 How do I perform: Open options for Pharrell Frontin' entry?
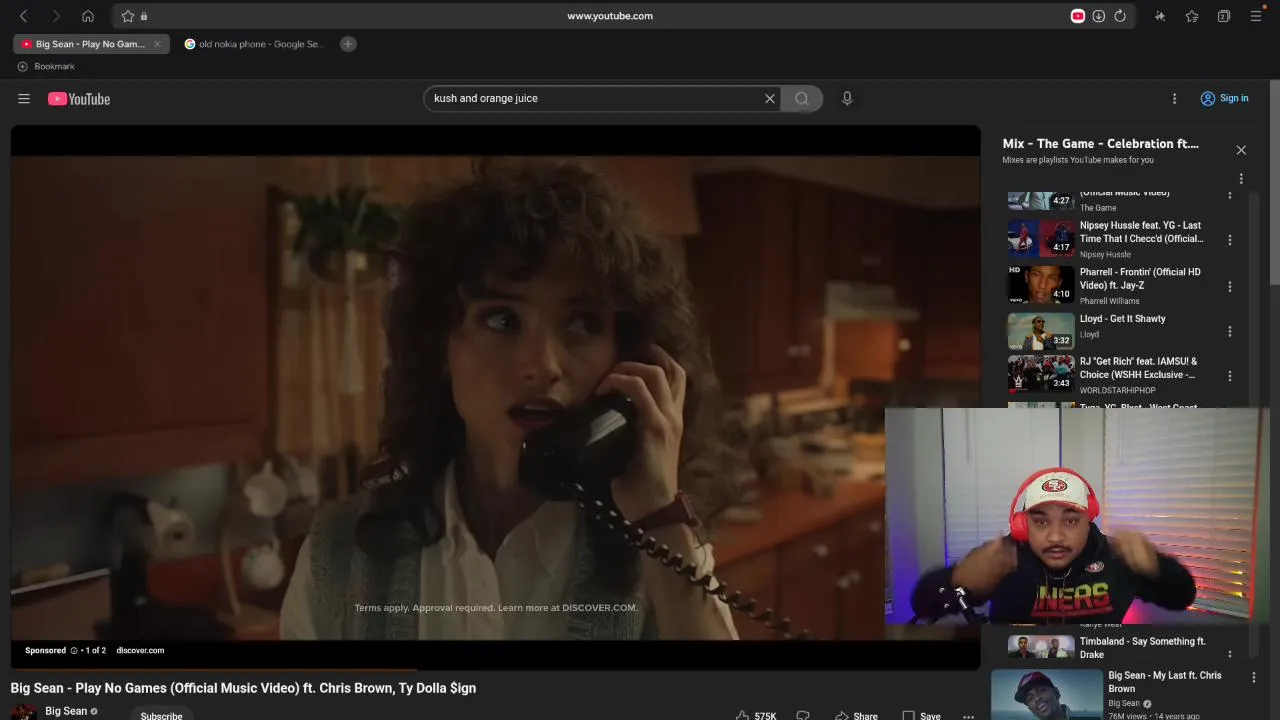click(1230, 286)
